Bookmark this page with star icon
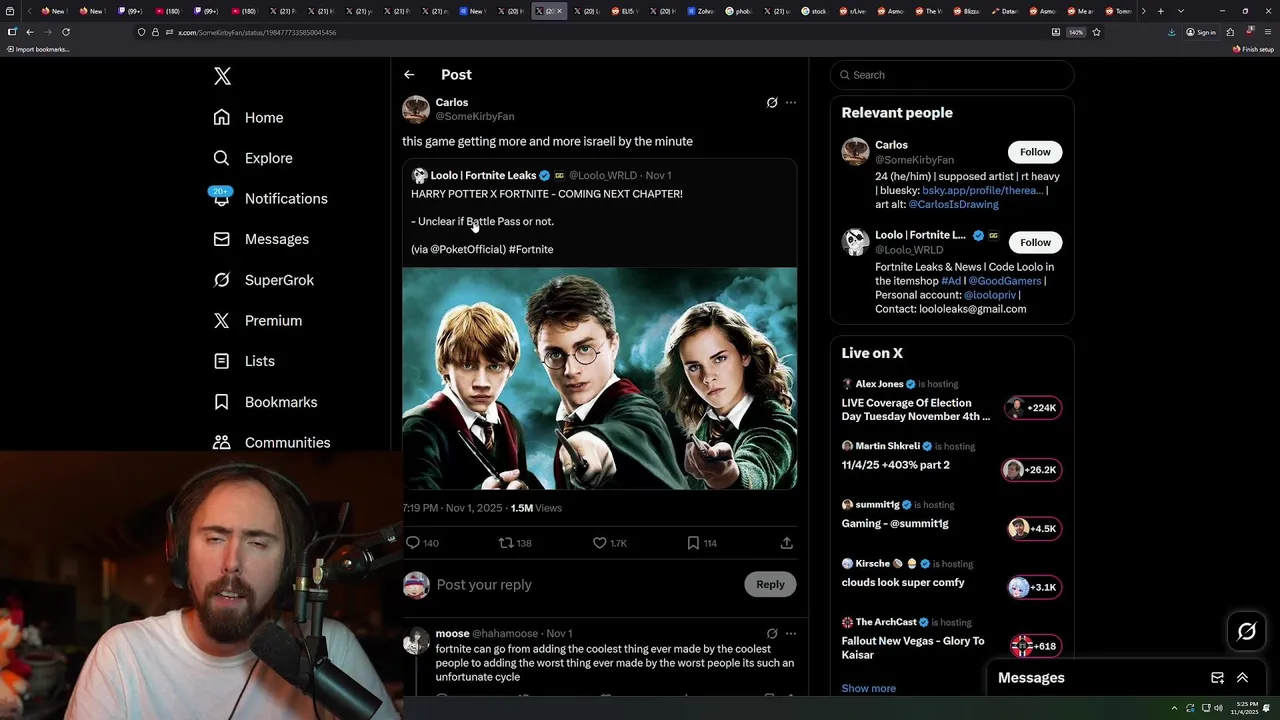This screenshot has width=1280, height=720. pyautogui.click(x=1096, y=32)
